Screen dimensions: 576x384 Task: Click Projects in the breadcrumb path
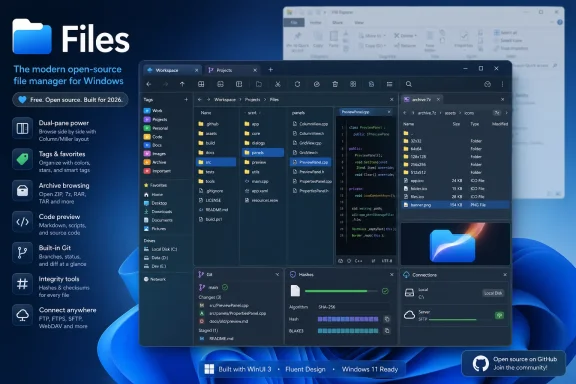[252, 100]
